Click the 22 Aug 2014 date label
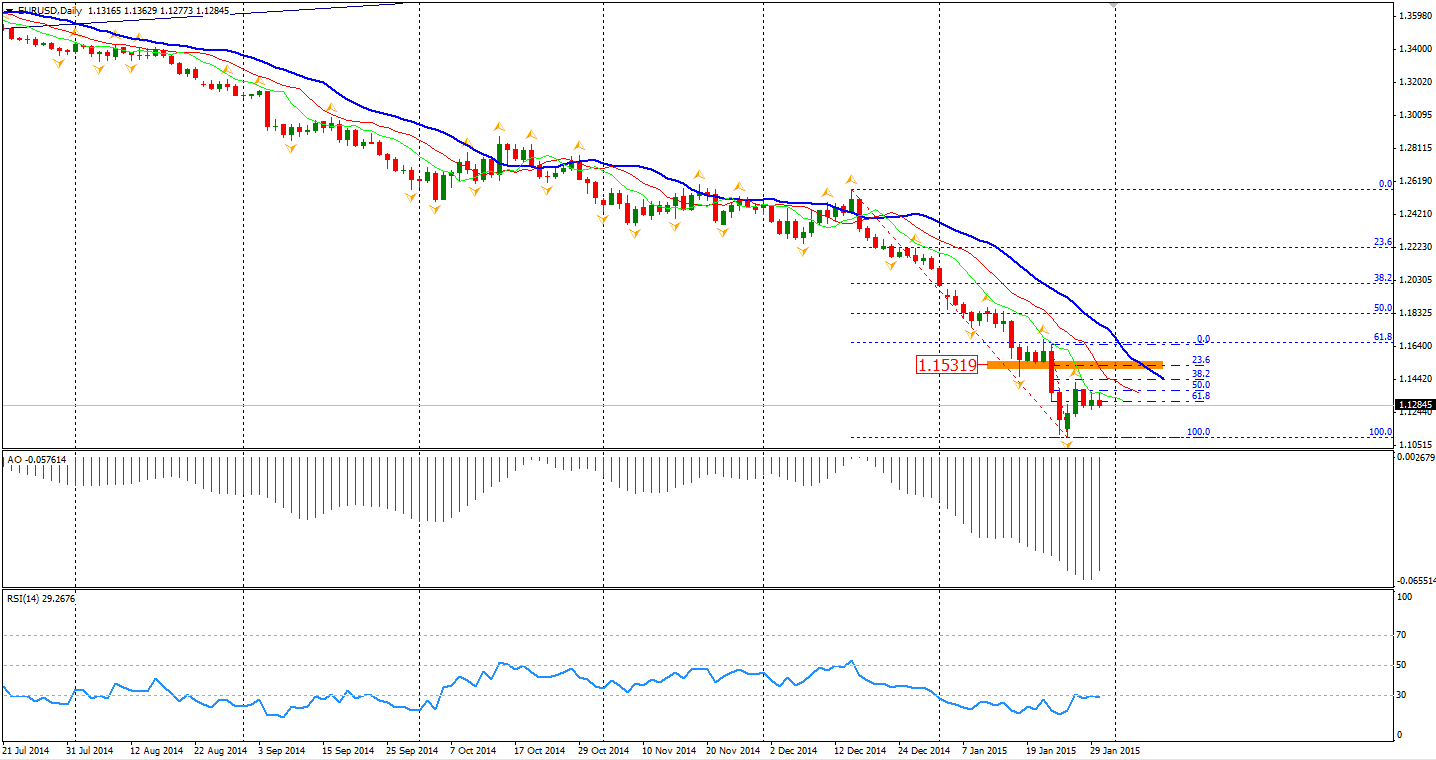 click(x=220, y=749)
